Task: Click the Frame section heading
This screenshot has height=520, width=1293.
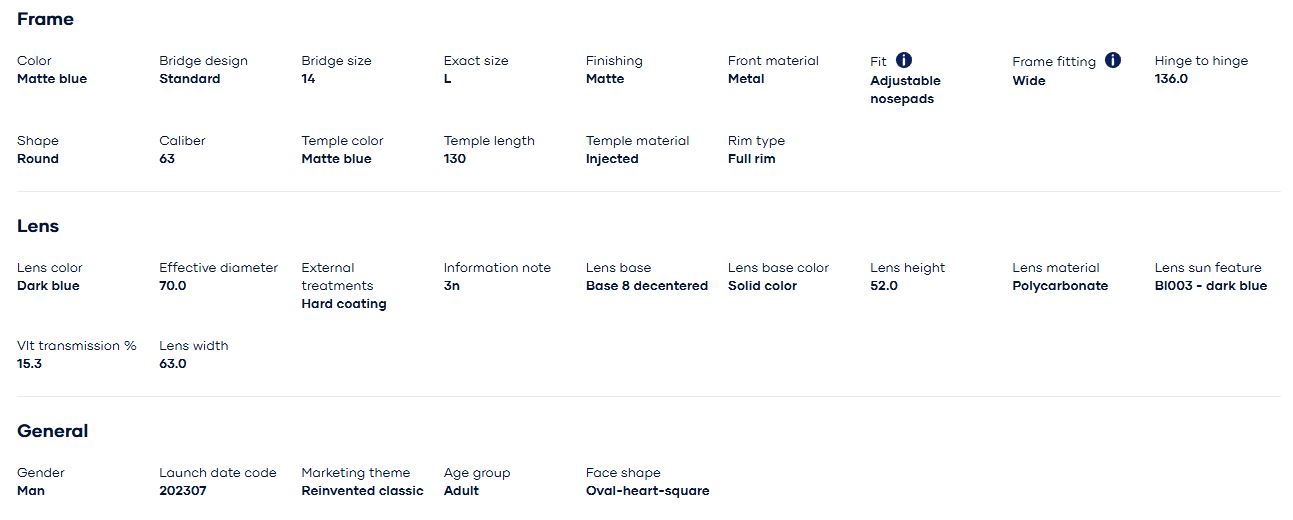Action: [45, 19]
